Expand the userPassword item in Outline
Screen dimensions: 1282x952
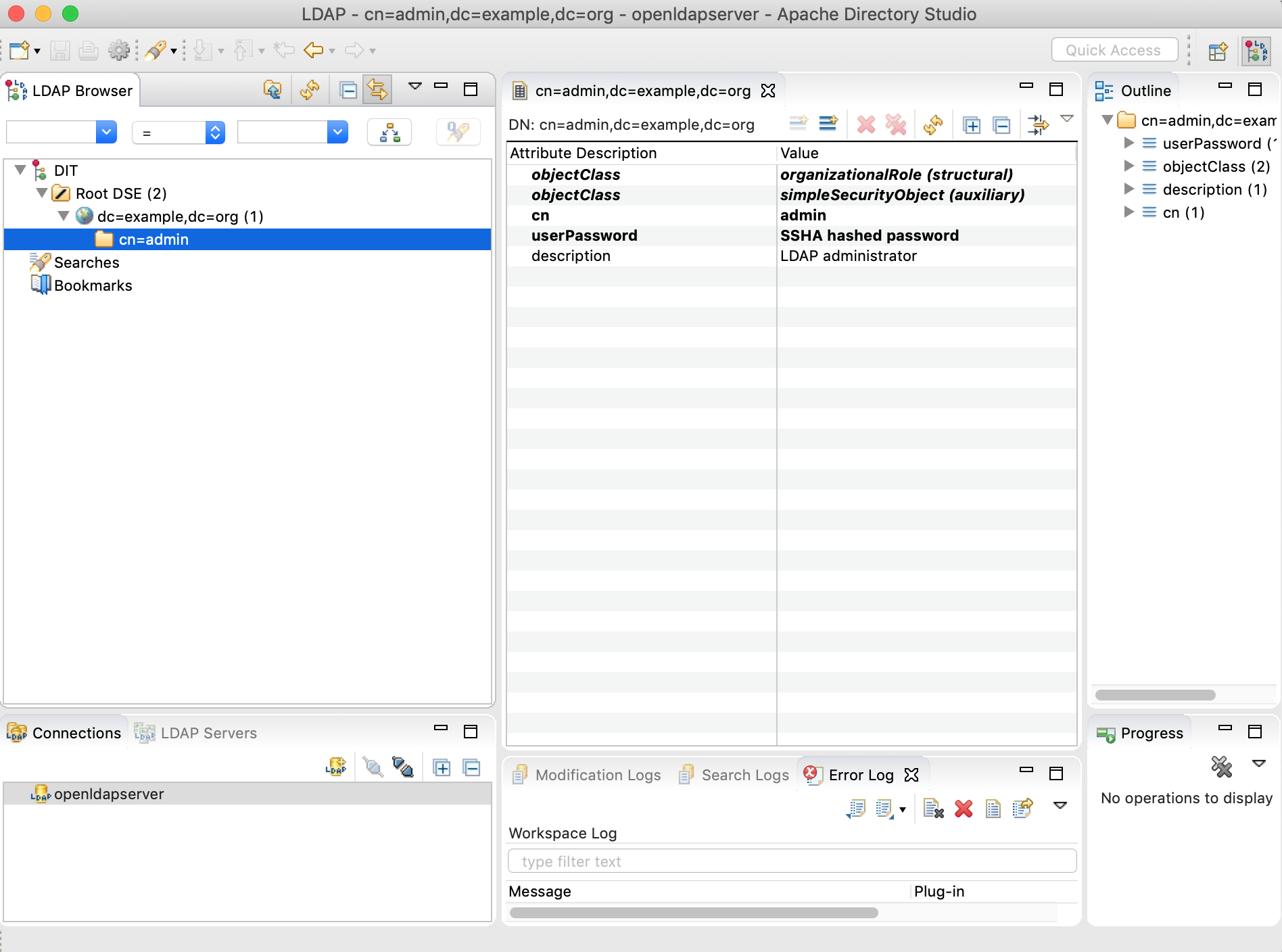[1130, 143]
